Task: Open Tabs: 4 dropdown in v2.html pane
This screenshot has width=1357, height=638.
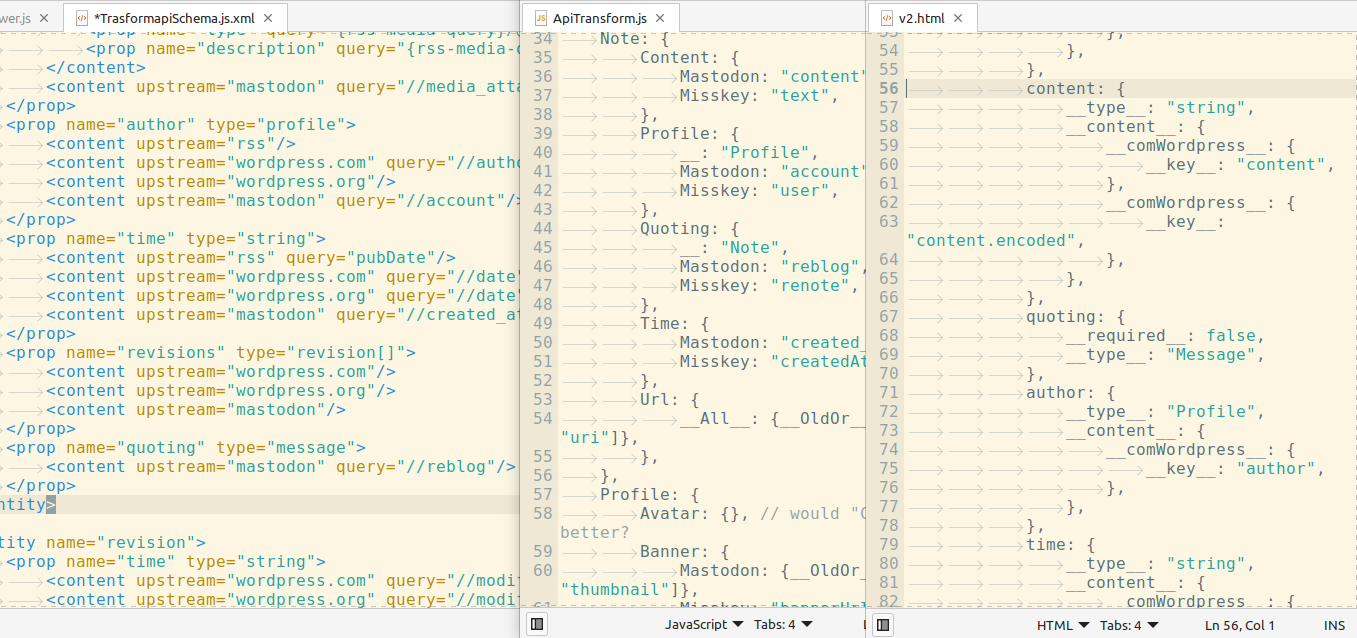Action: coord(1129,625)
